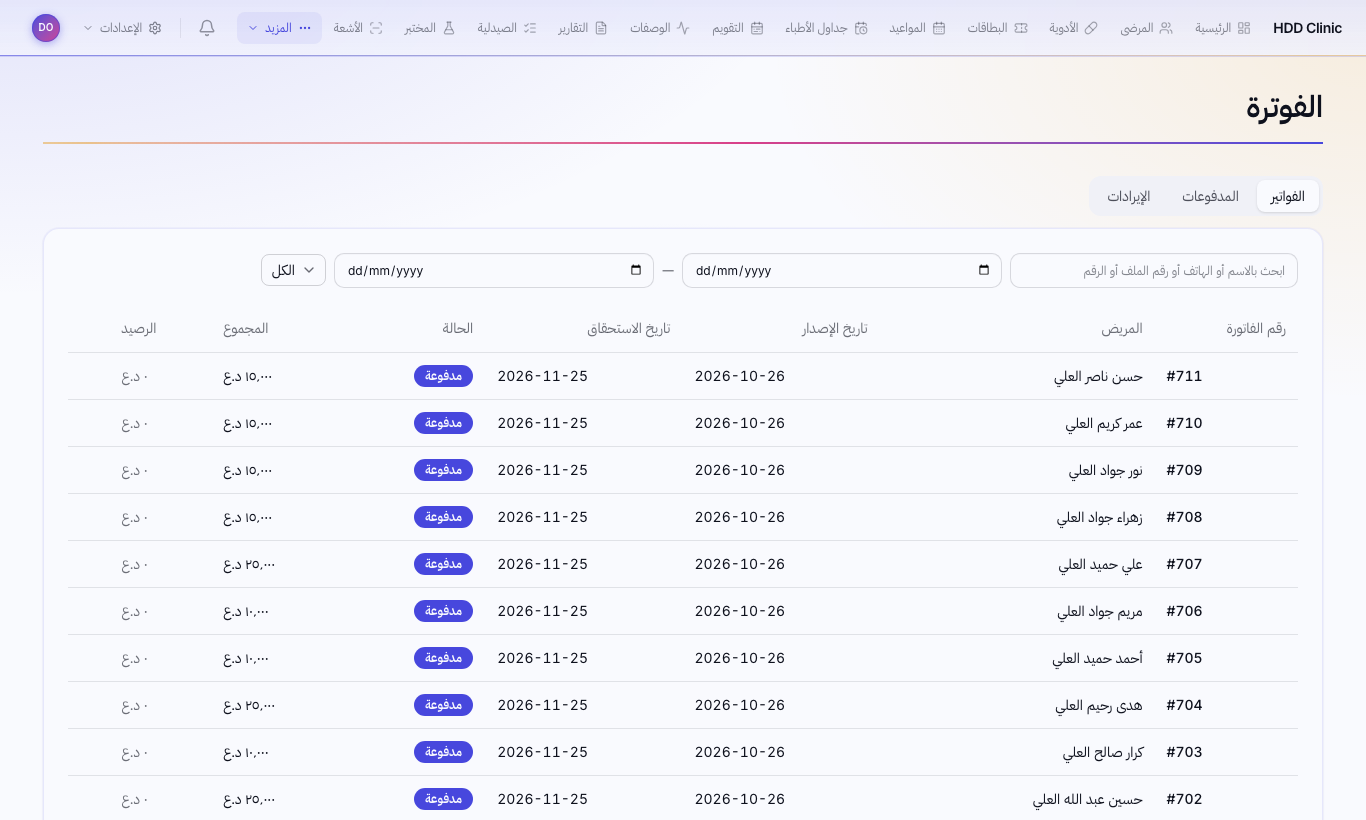Click the رقم الفاتورة column header
Screen dimensions: 1366x820
click(x=1256, y=328)
